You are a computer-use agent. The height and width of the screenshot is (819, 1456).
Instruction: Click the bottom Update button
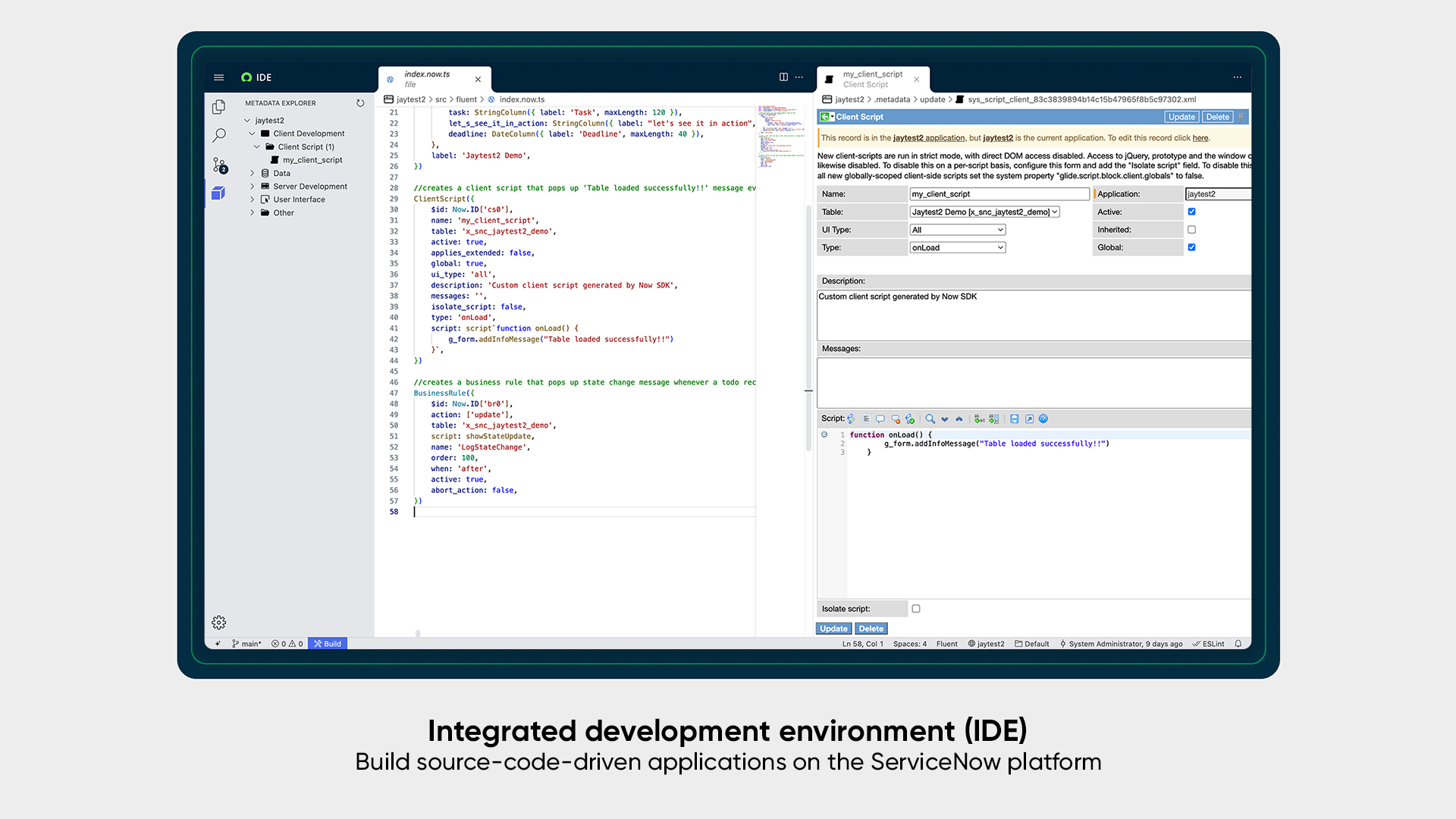pos(833,629)
